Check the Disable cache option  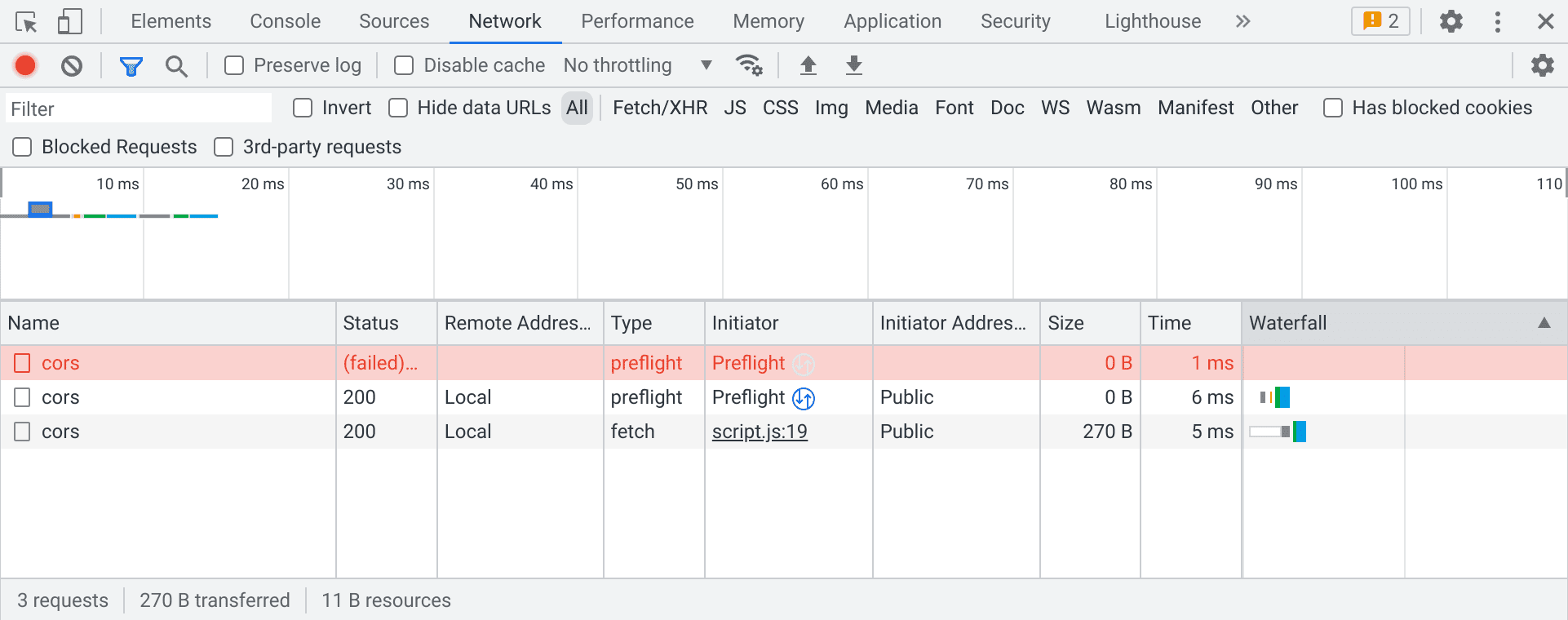point(404,65)
